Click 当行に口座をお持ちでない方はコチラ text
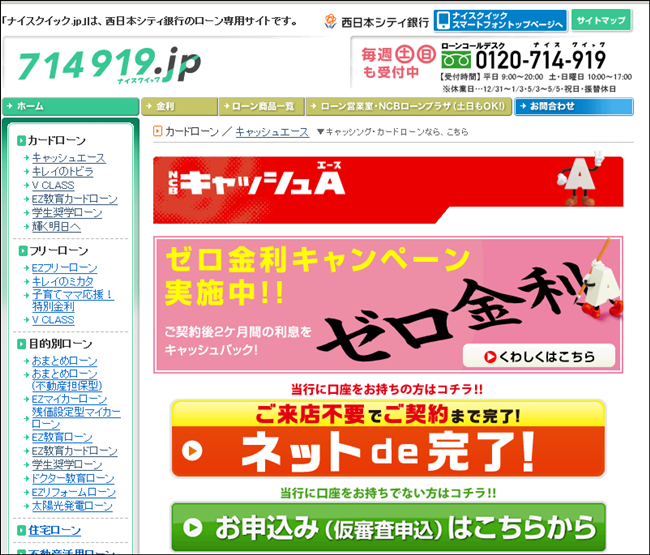Image resolution: width=650 pixels, height=555 pixels. pyautogui.click(x=388, y=493)
